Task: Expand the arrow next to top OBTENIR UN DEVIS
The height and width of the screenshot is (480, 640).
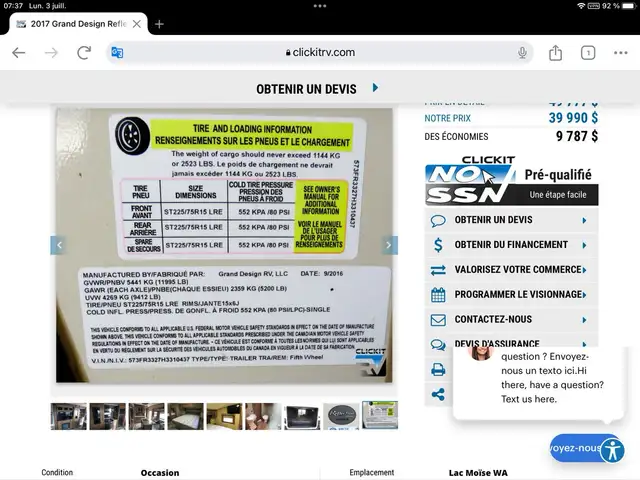Action: [376, 88]
